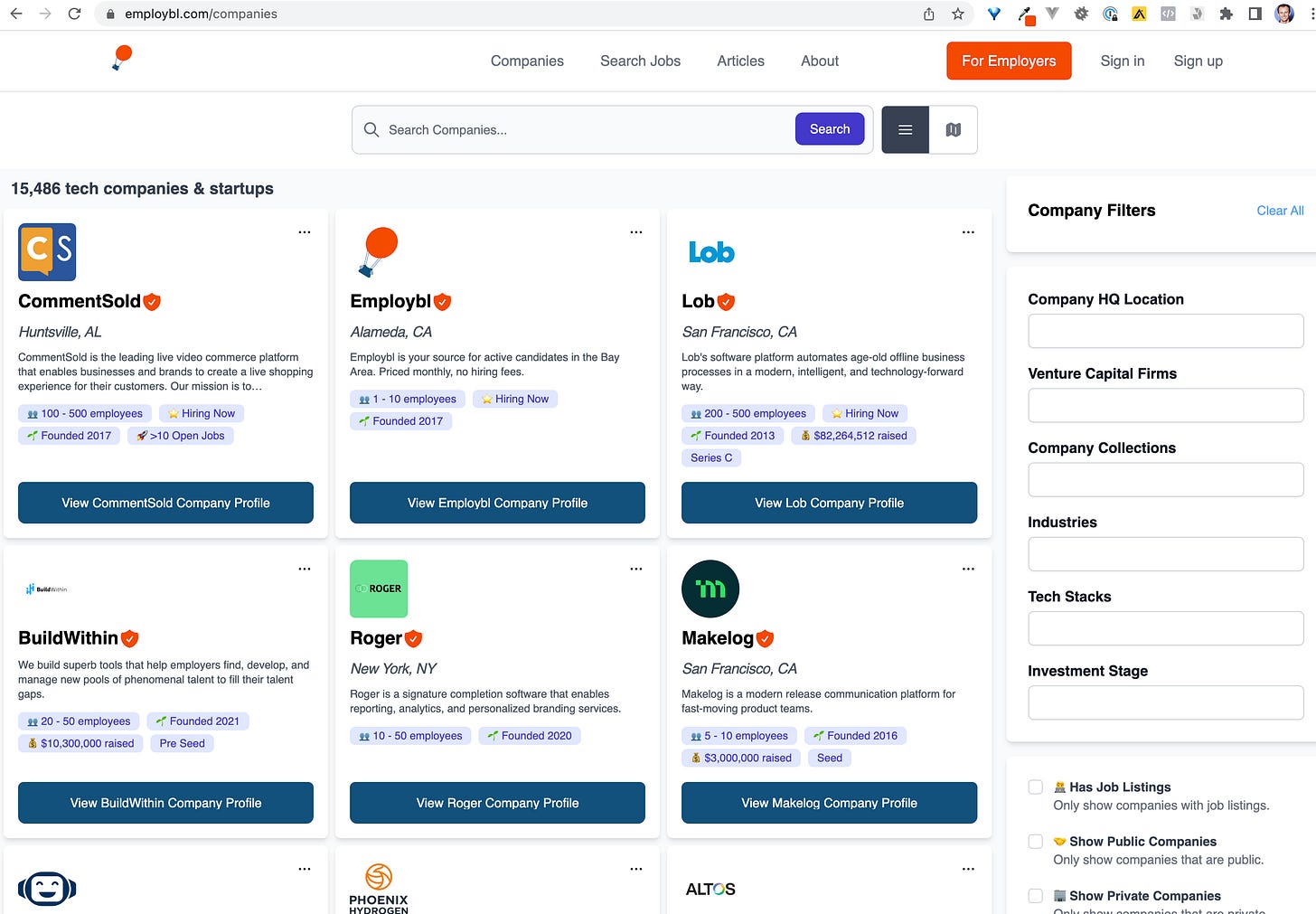The width and height of the screenshot is (1316, 914).
Task: Click Sign in link
Action: click(x=1123, y=61)
